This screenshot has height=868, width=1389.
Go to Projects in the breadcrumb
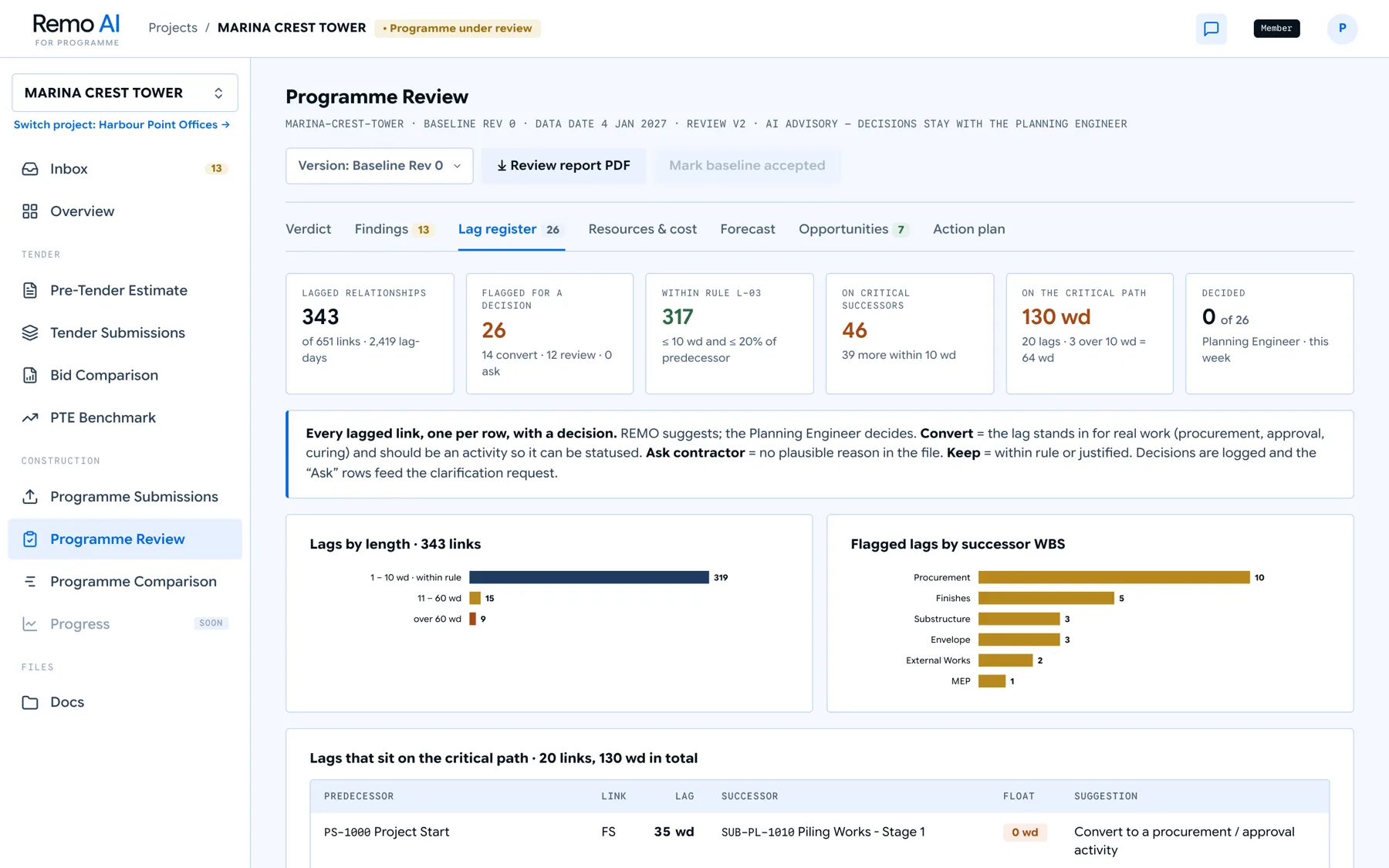[173, 28]
